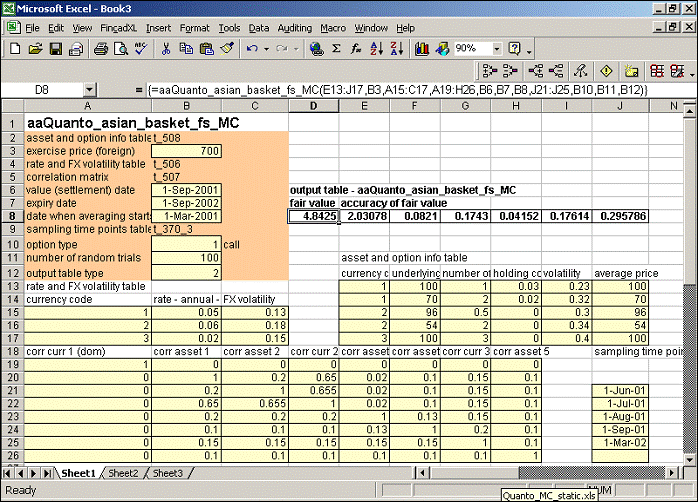Click the Undo arrow icon
This screenshot has width=698, height=502.
[x=252, y=49]
